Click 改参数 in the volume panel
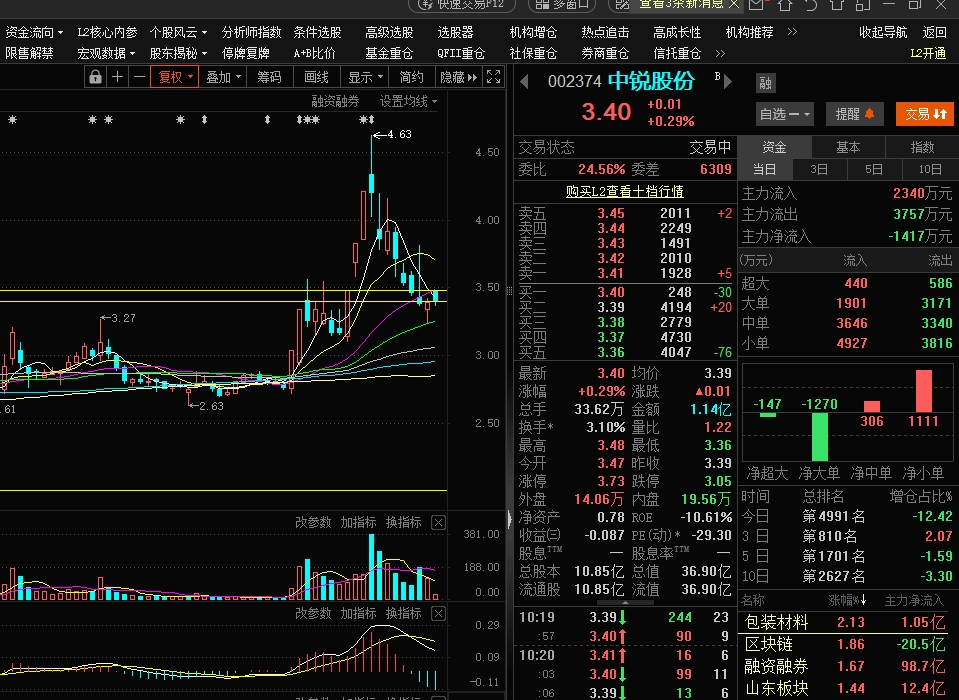The height and width of the screenshot is (700, 959). click(x=313, y=523)
